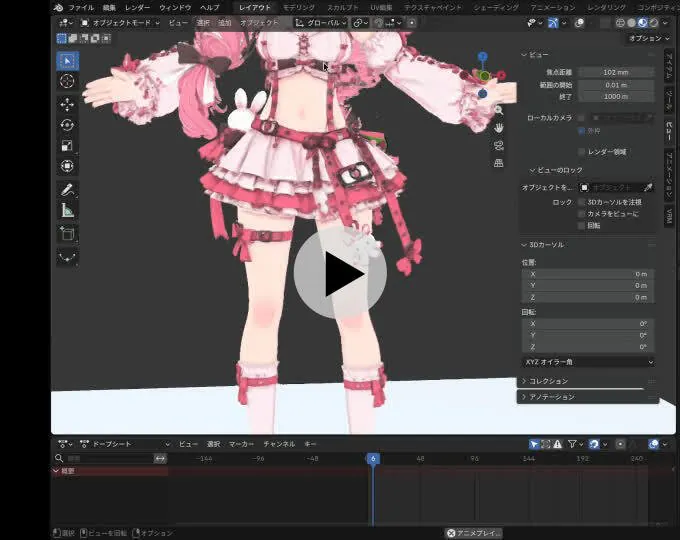680x540 pixels.
Task: Toggle the camera view icon
Action: [499, 145]
